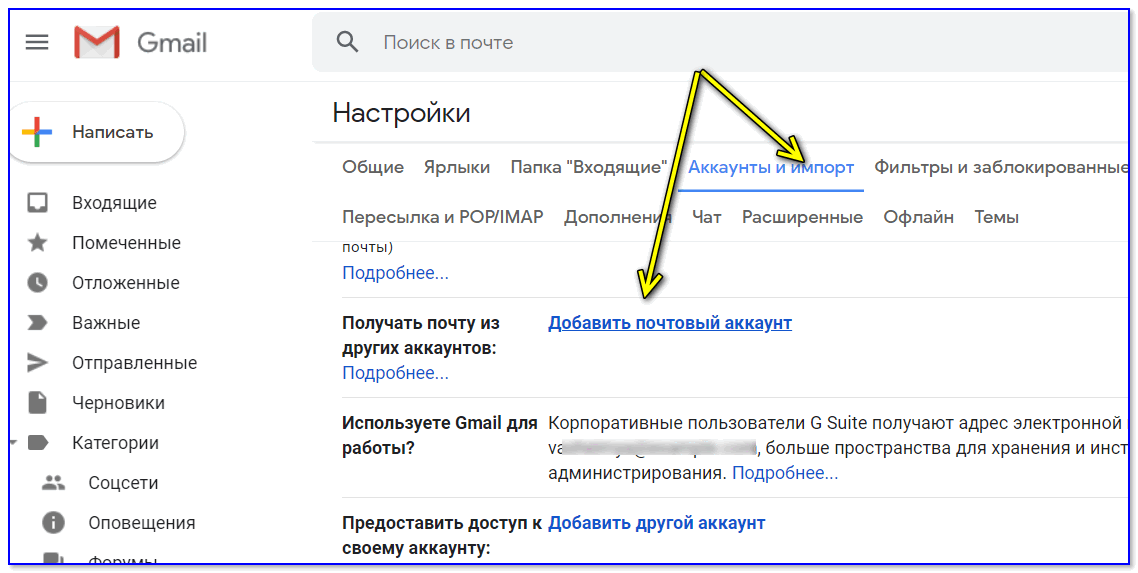Click the Поиск в почте search field
The image size is (1138, 573).
[x=719, y=43]
